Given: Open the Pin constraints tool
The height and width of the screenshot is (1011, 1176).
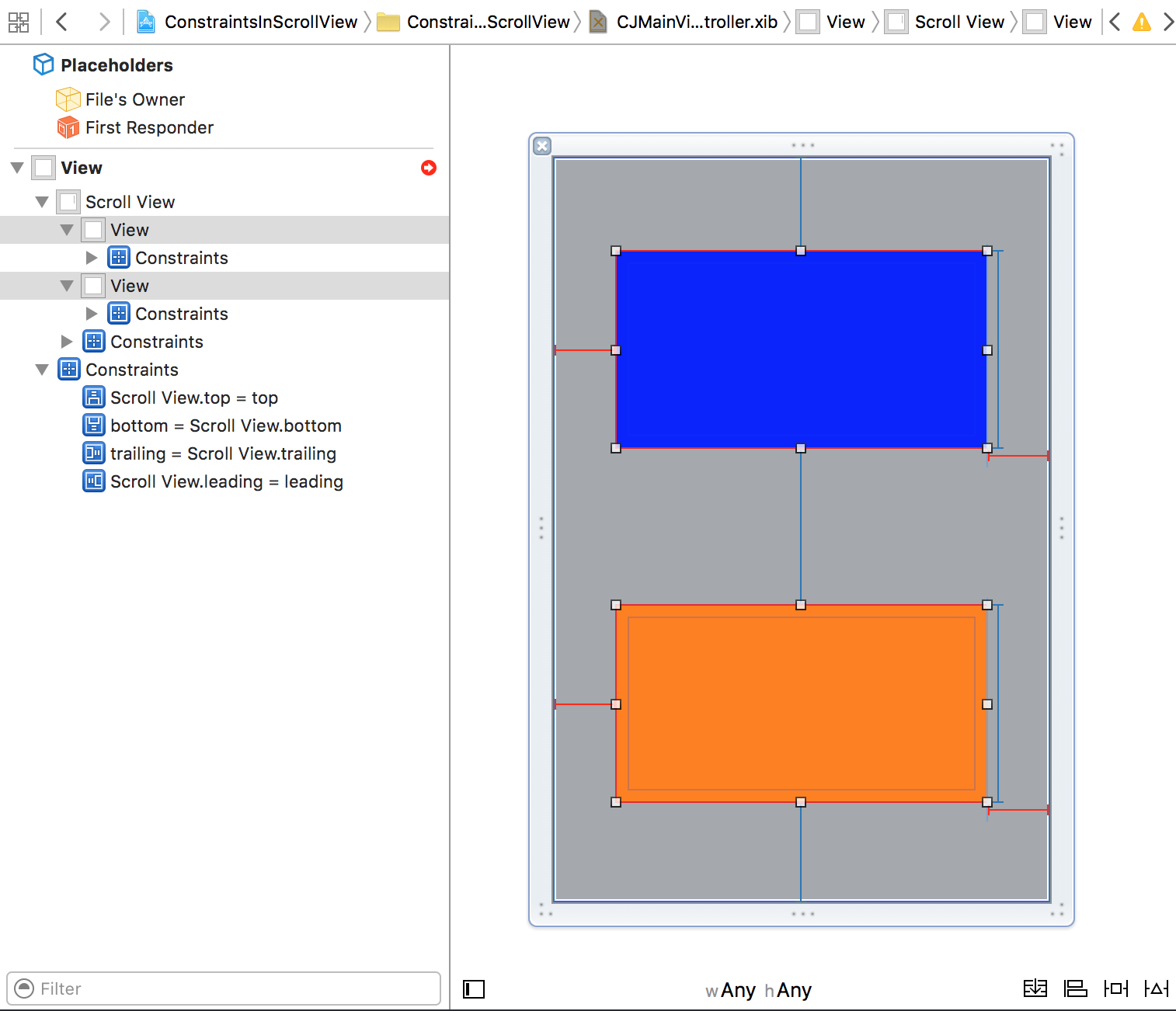Looking at the screenshot, I should click(x=1115, y=988).
